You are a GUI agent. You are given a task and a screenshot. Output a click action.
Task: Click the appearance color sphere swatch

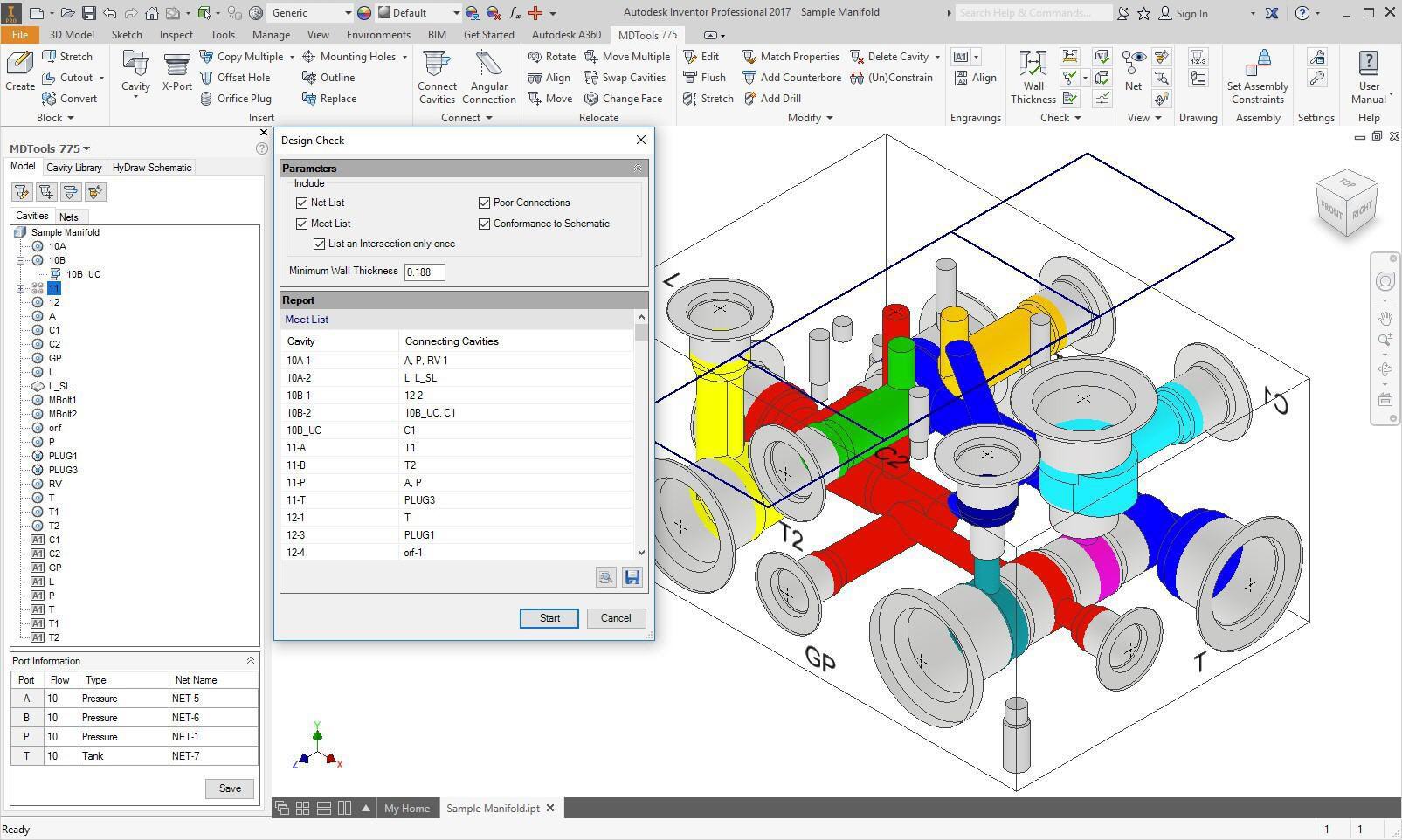pos(364,13)
